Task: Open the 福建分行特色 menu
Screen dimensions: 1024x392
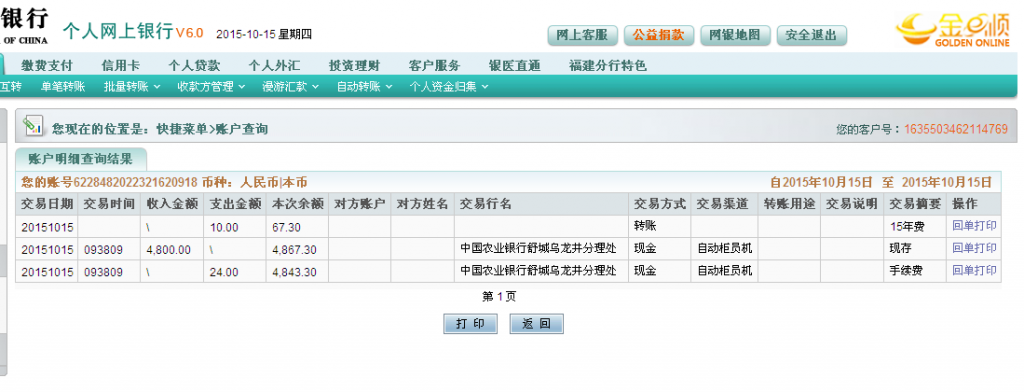Action: pyautogui.click(x=608, y=66)
